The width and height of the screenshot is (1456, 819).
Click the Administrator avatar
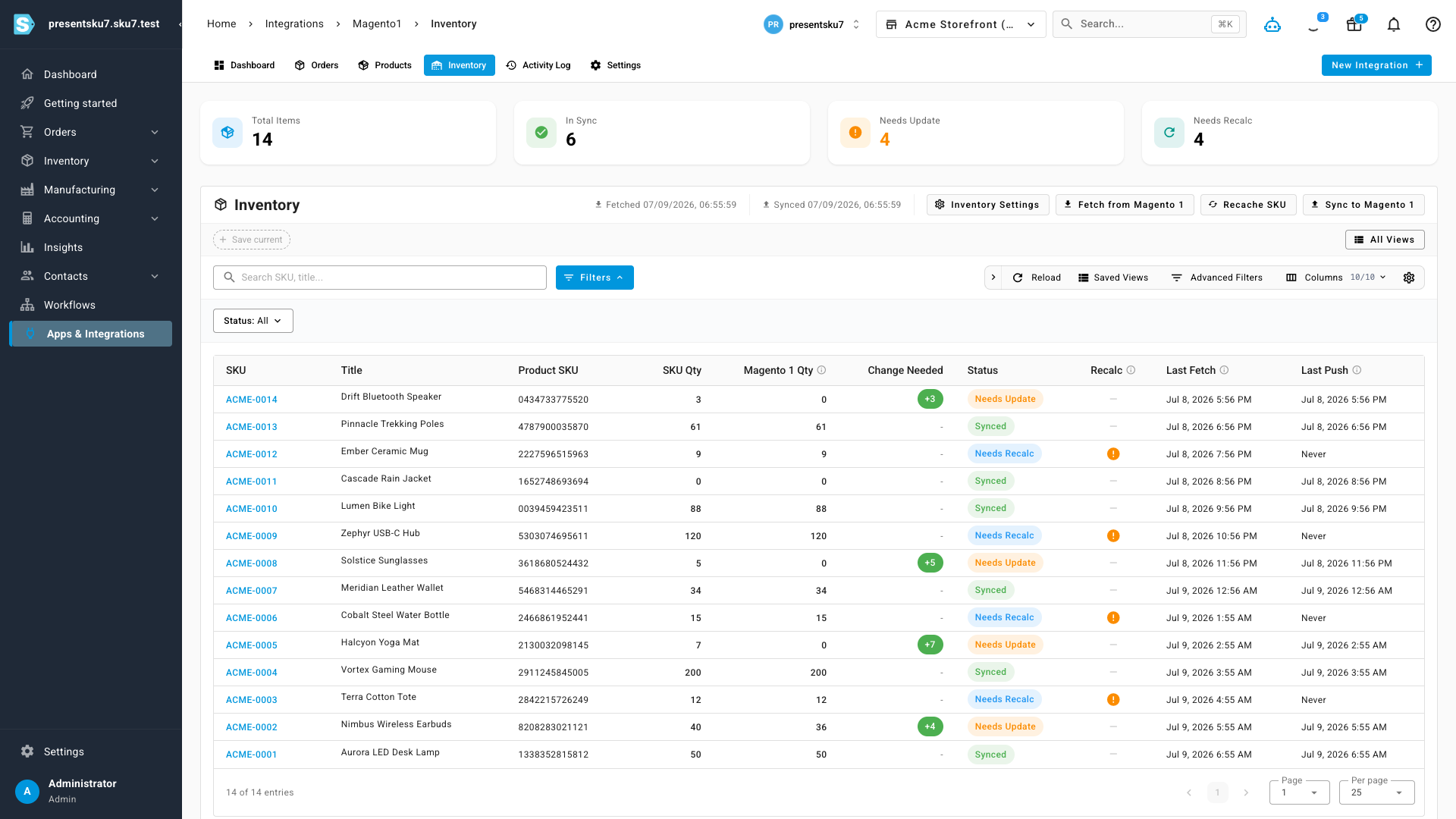[x=27, y=791]
